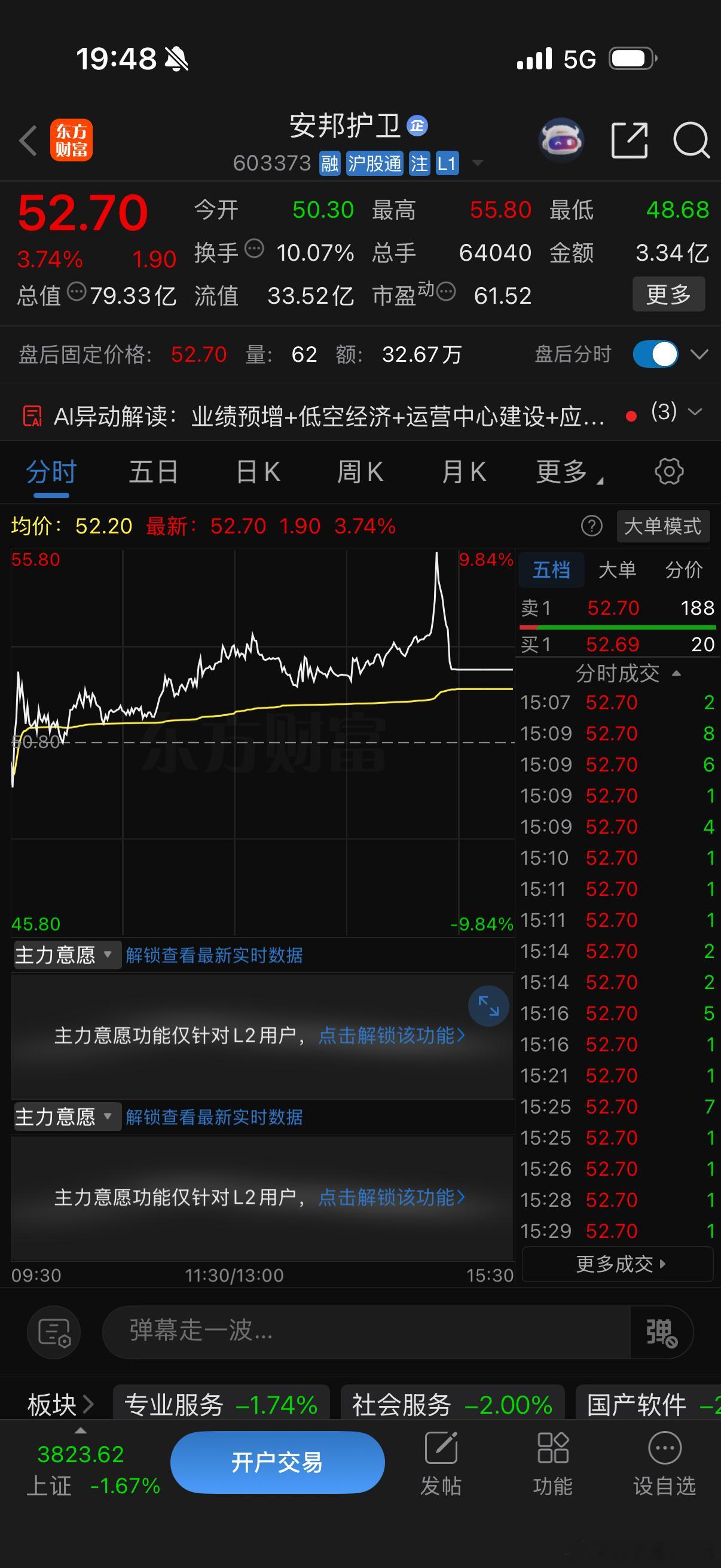This screenshot has width=721, height=1568.
Task: Expand the AI异动解读 (3) chevron
Action: pos(694,412)
